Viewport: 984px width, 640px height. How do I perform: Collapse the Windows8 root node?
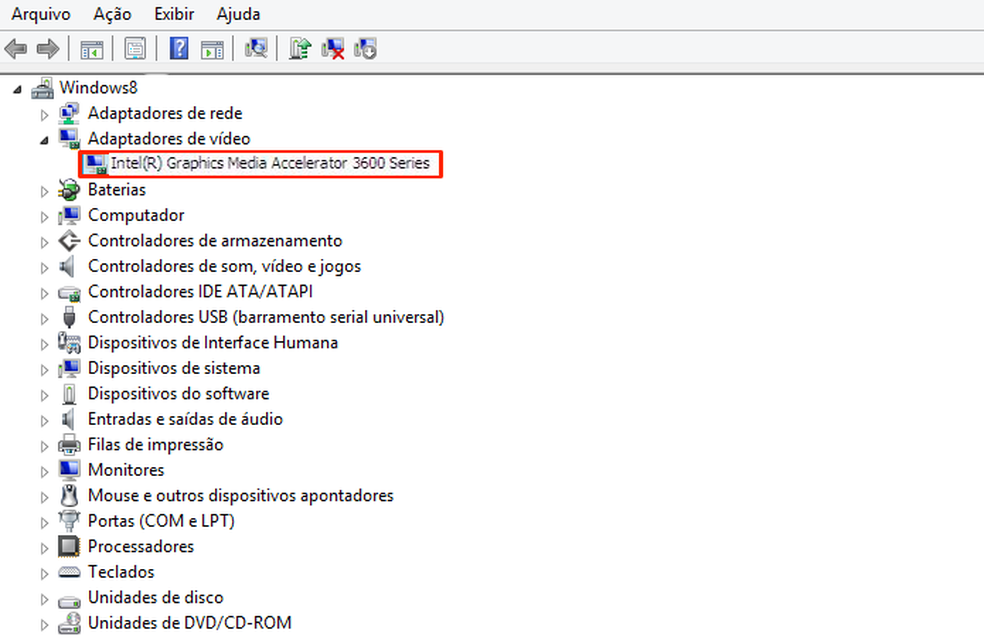[x=18, y=90]
